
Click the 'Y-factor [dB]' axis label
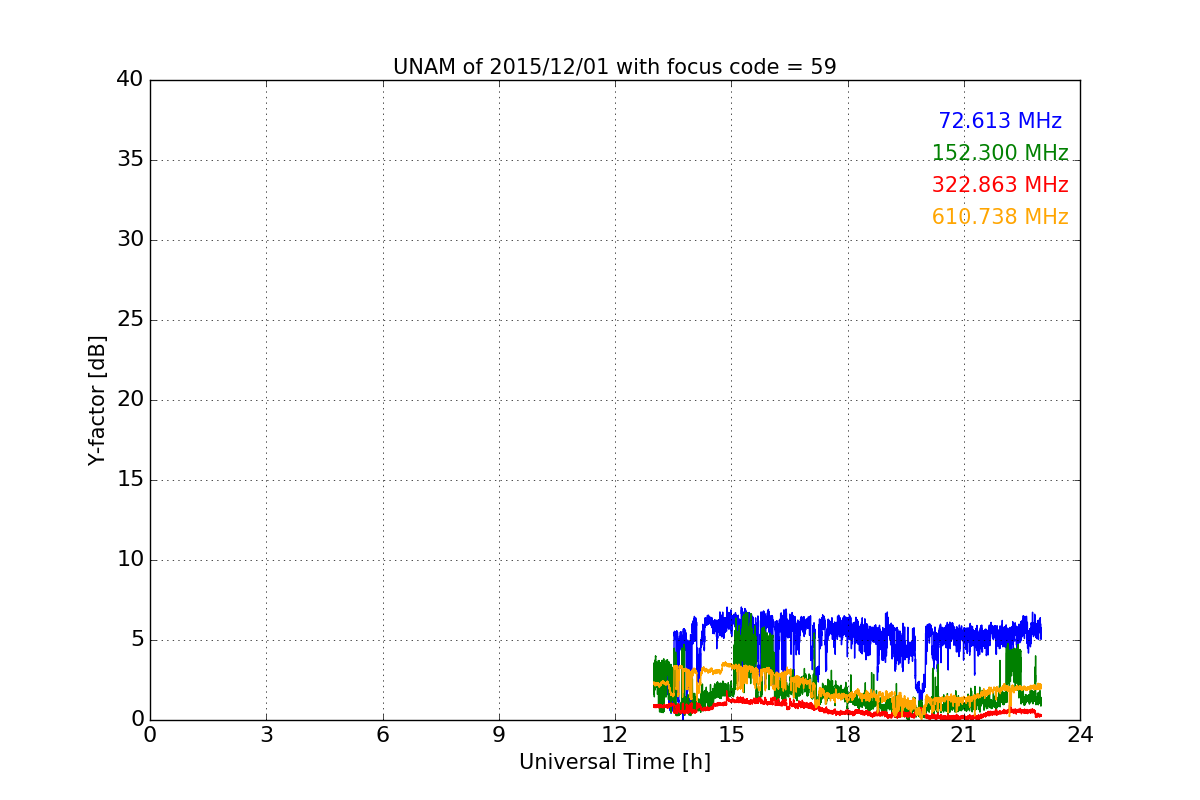[x=97, y=400]
